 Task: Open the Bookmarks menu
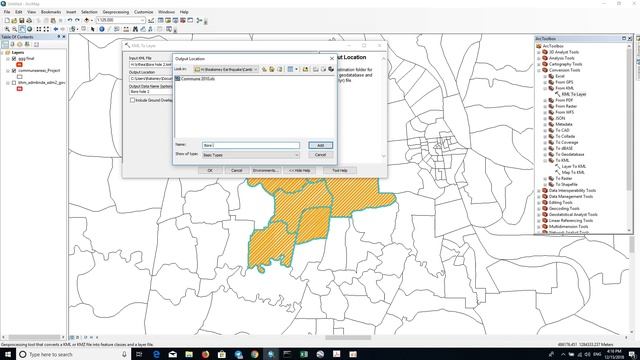(x=51, y=12)
